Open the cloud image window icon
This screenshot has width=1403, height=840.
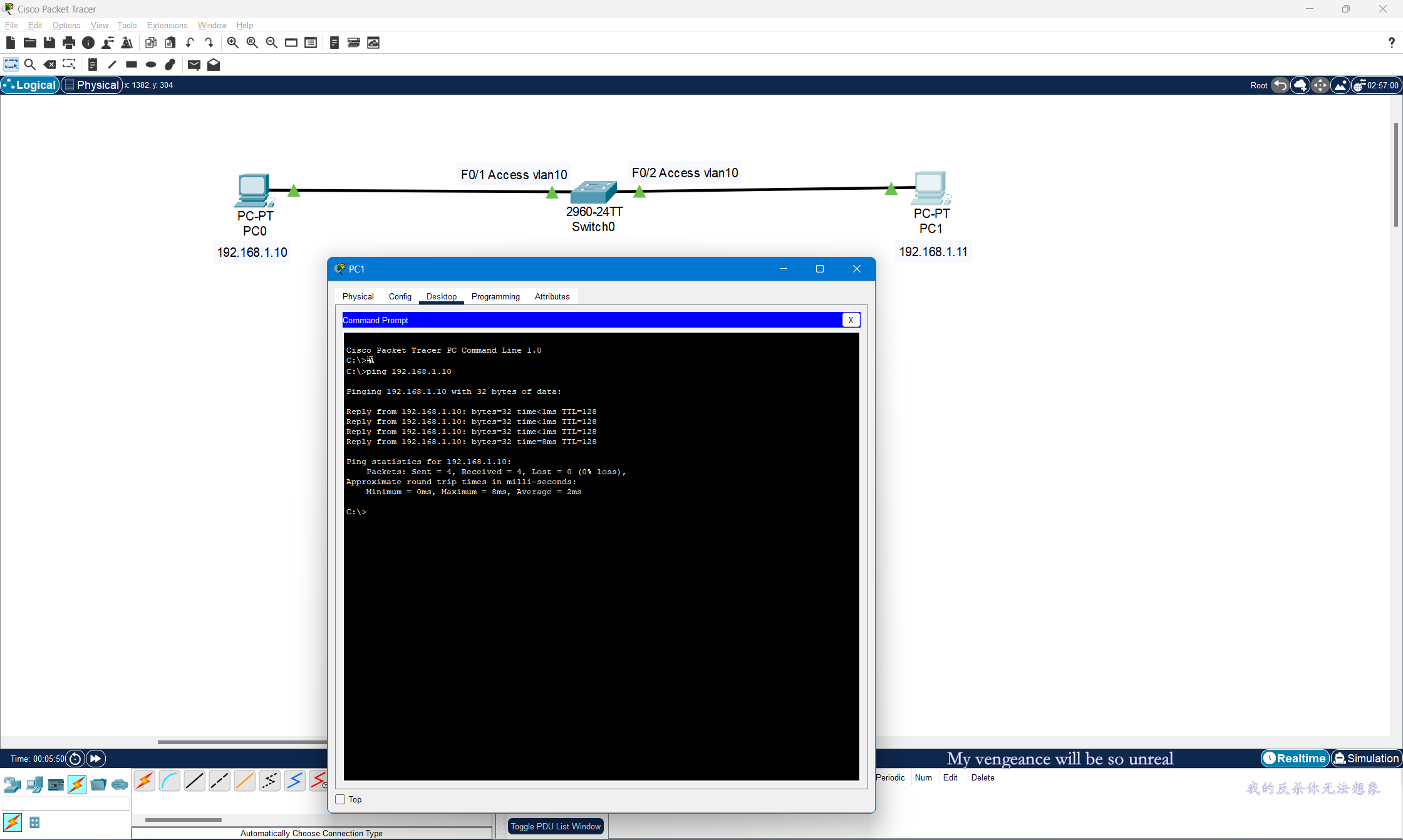point(373,43)
